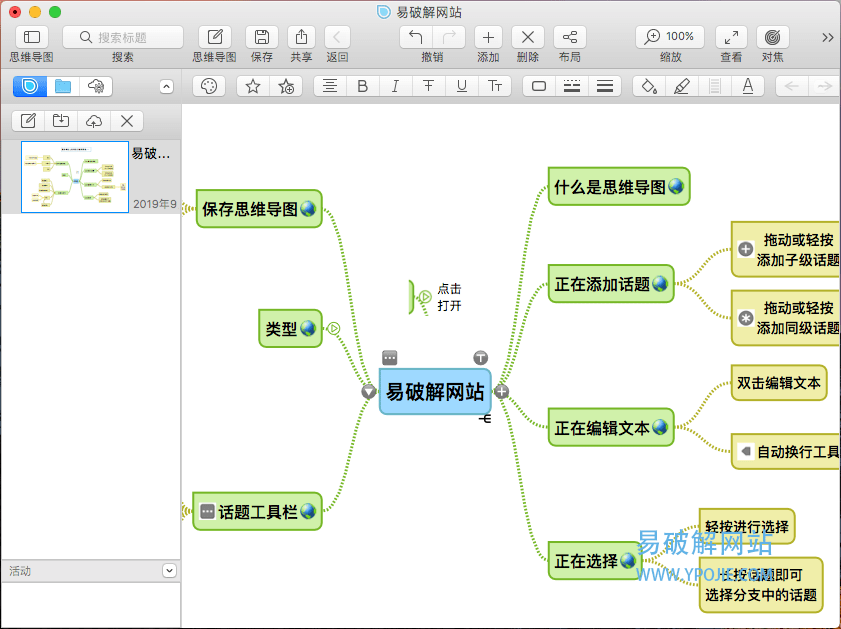Select the 正在添加话题 topic

pyautogui.click(x=611, y=284)
